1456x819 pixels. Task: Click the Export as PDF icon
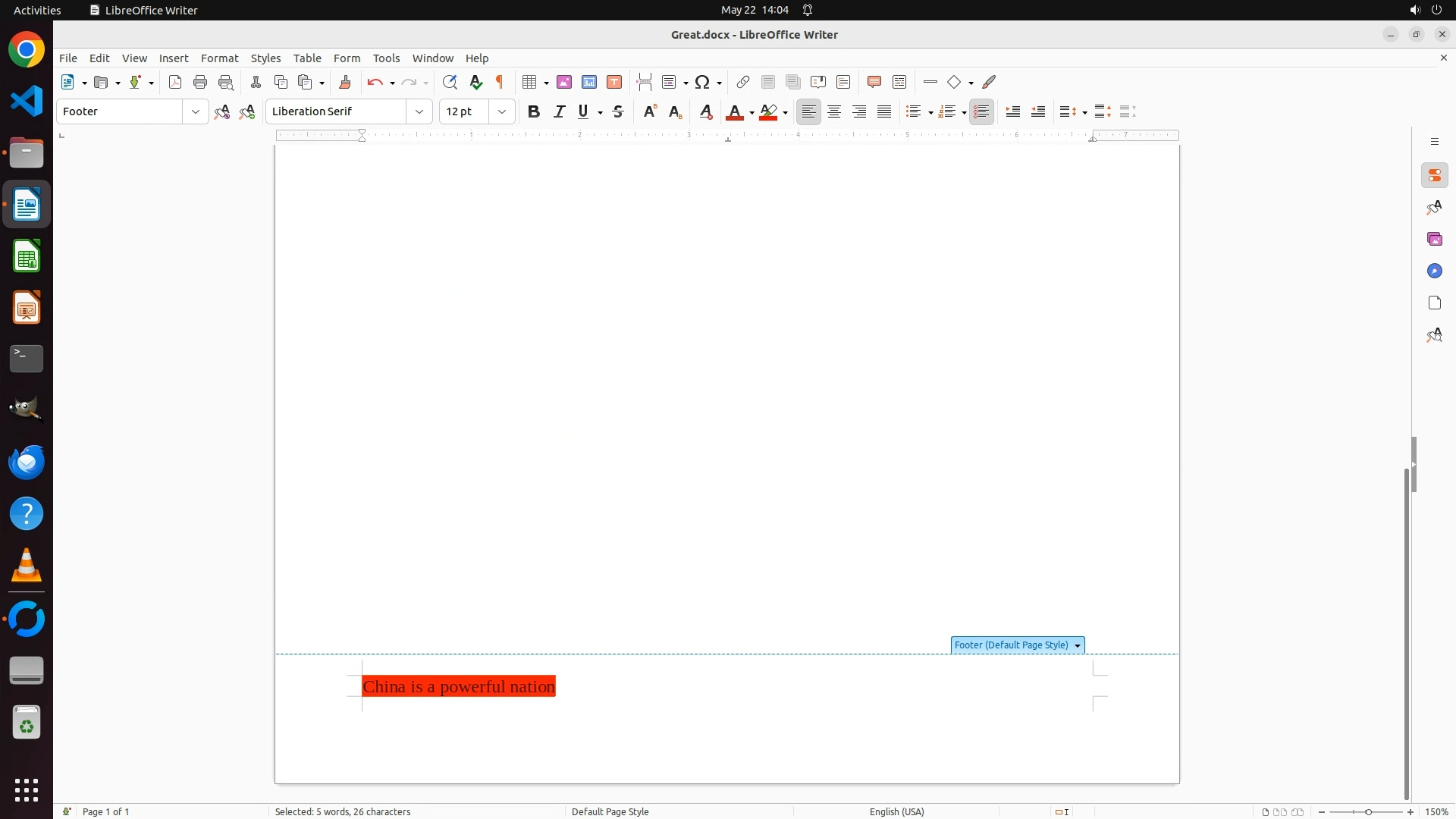coord(175,83)
